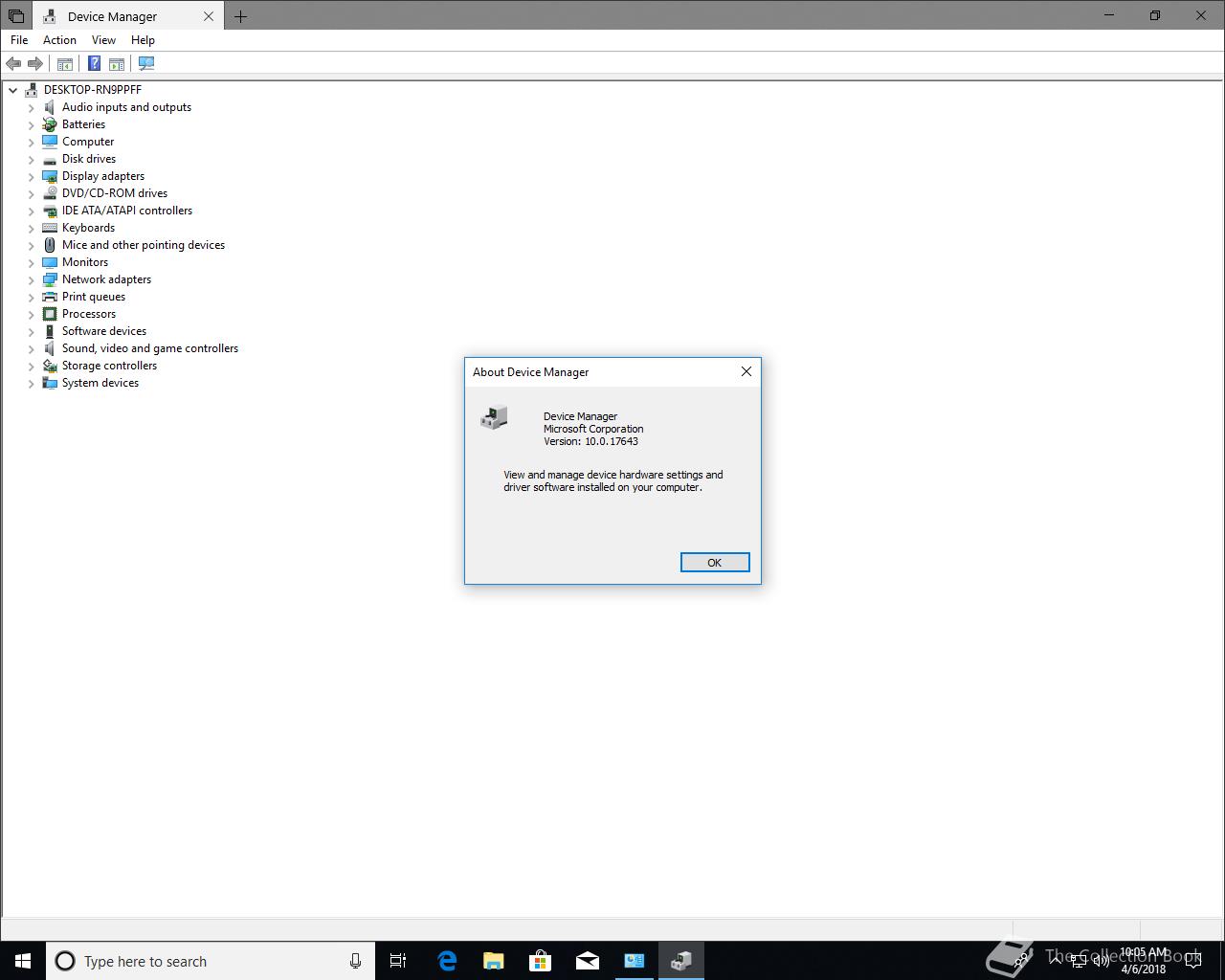Select the Audio inputs and outputs icon
The height and width of the screenshot is (980, 1225).
(x=50, y=107)
